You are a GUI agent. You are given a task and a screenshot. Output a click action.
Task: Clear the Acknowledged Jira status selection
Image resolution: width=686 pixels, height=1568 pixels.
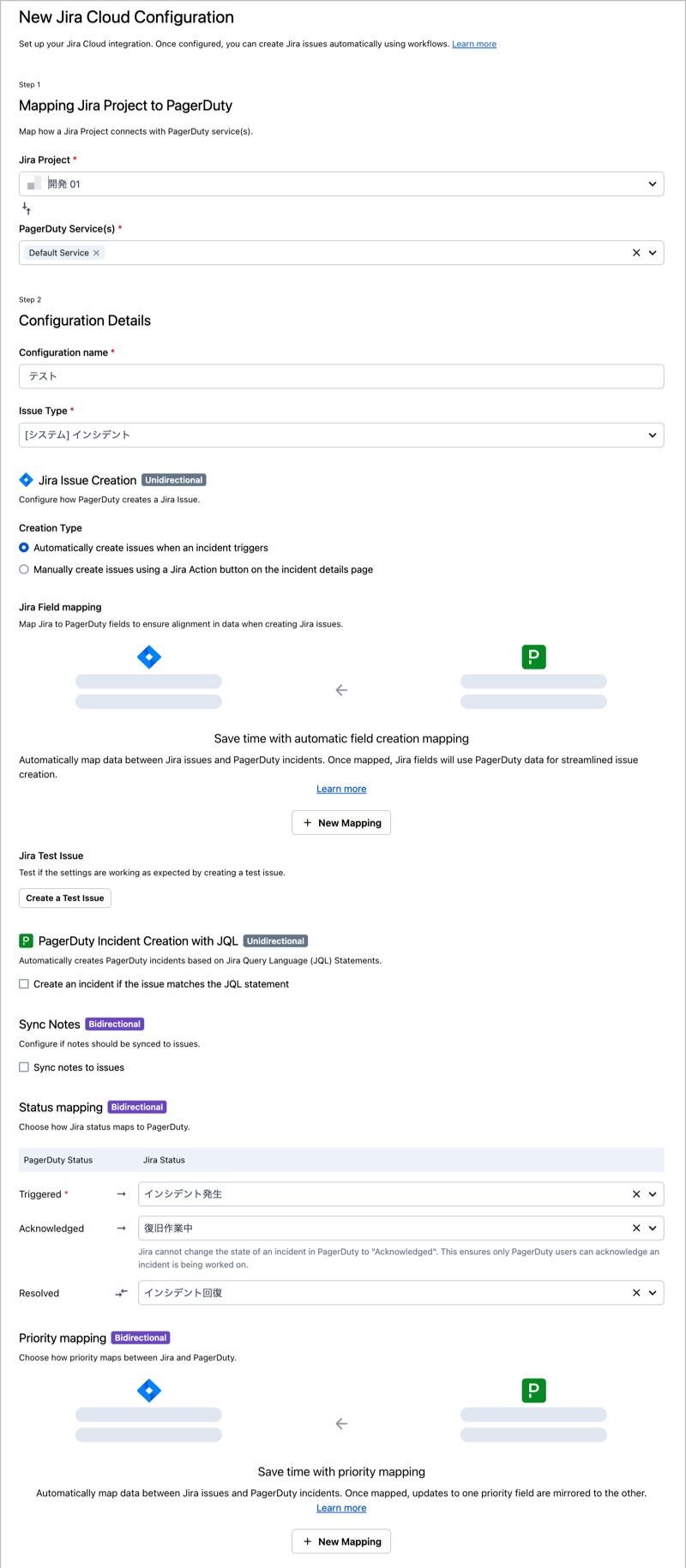click(636, 1229)
